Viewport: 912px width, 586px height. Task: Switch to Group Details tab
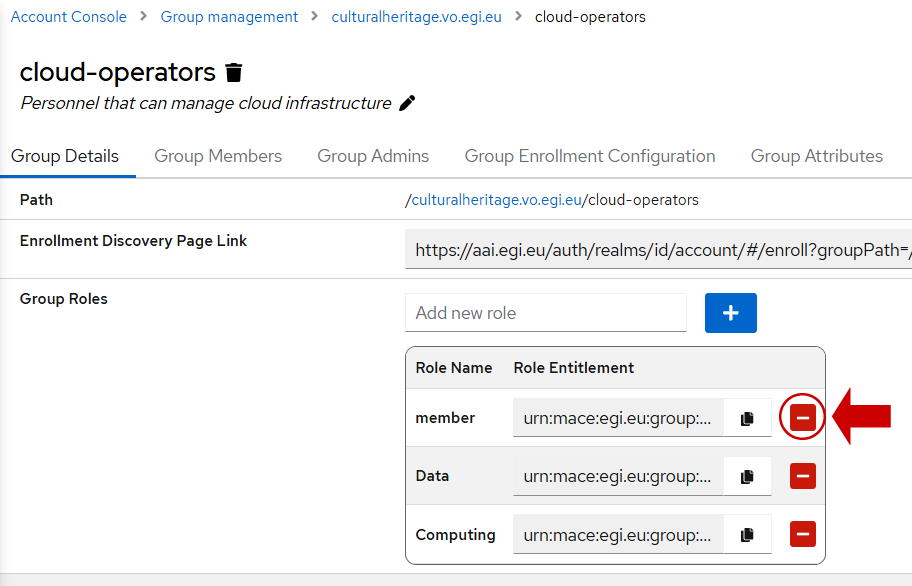(x=65, y=156)
